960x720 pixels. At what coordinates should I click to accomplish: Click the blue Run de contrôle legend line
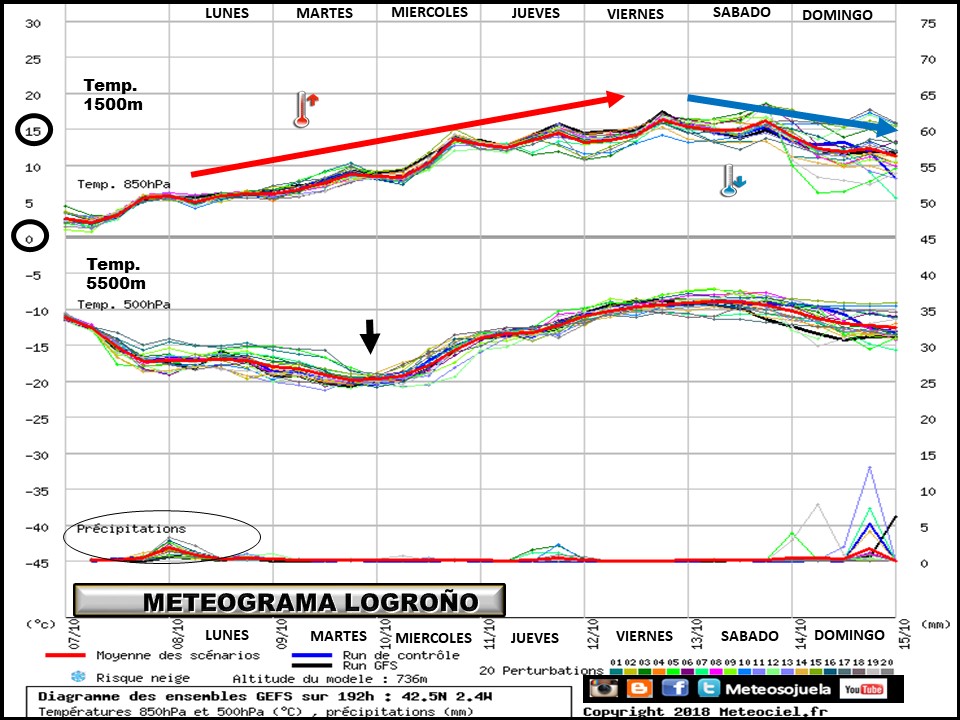tap(312, 655)
